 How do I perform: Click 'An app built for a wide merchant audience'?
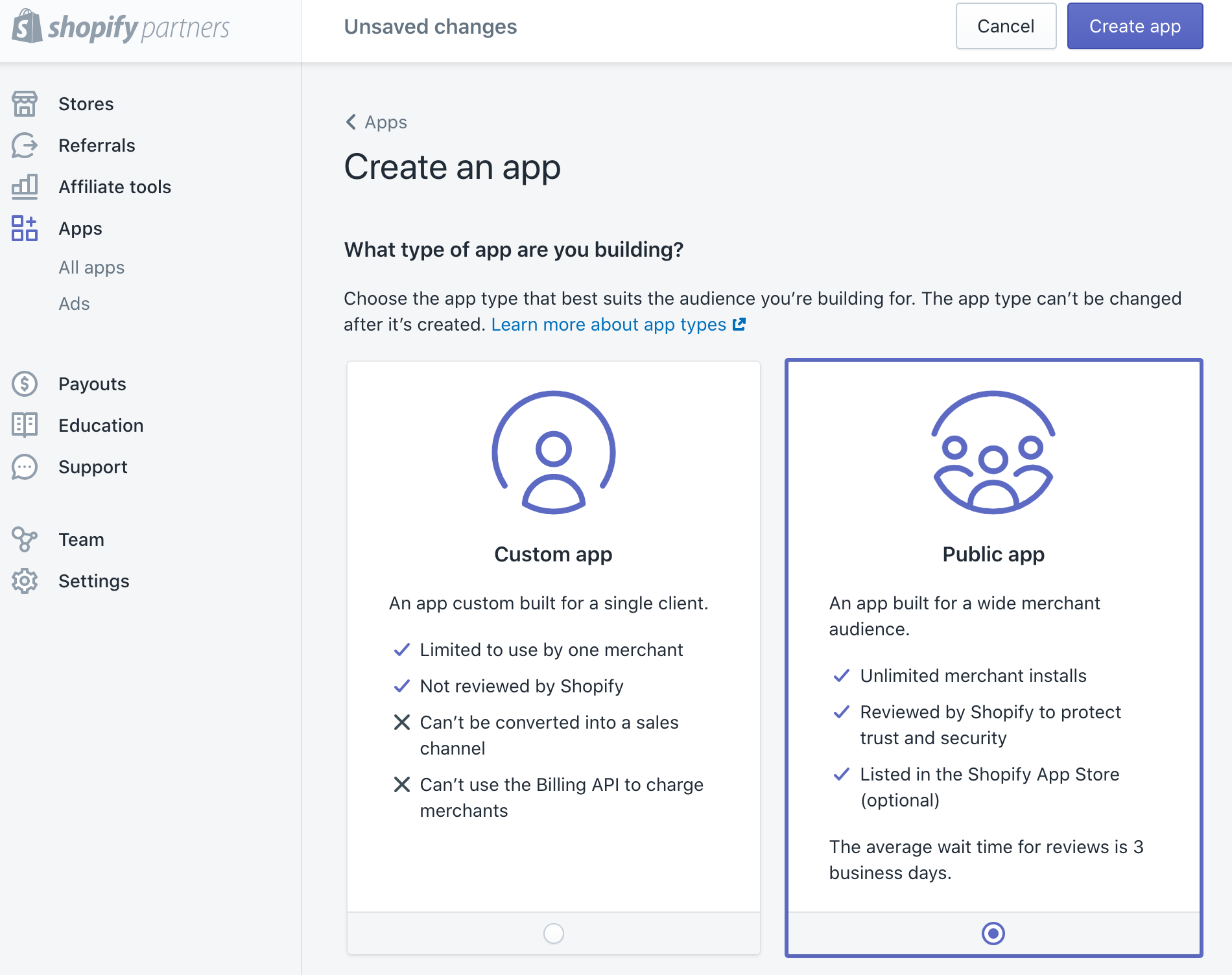(x=964, y=616)
